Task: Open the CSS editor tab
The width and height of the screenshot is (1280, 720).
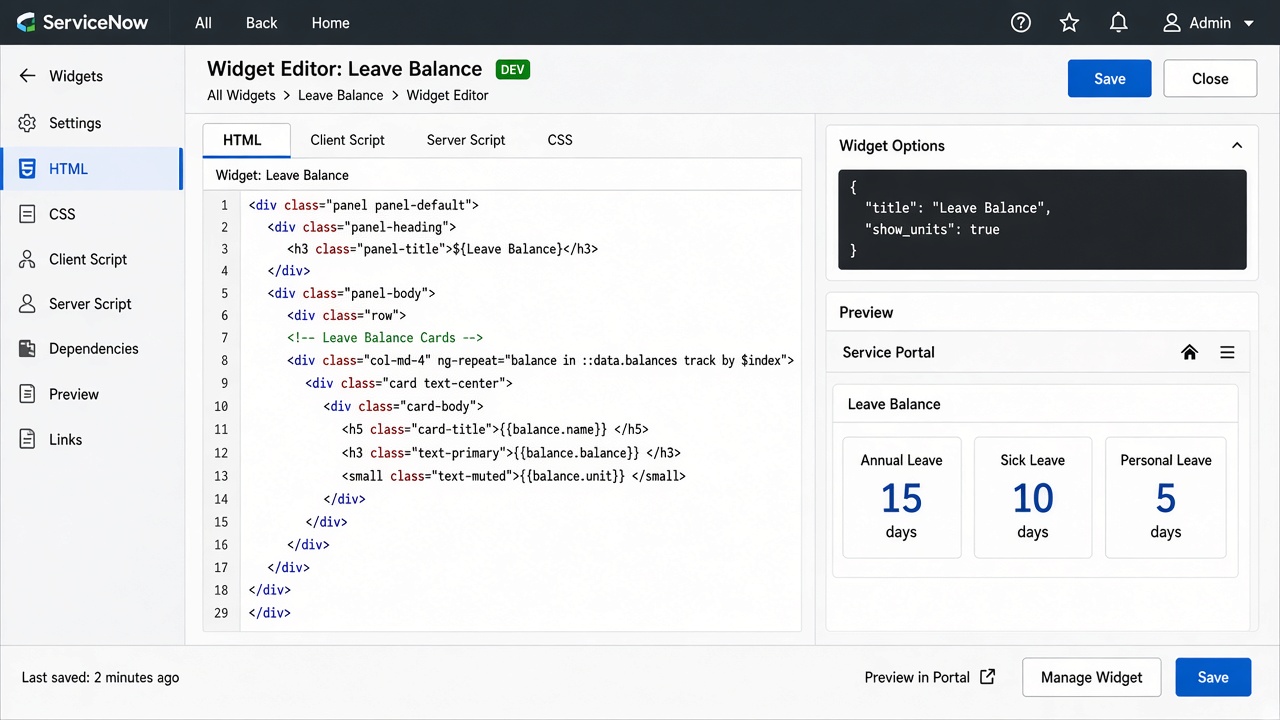Action: 560,140
